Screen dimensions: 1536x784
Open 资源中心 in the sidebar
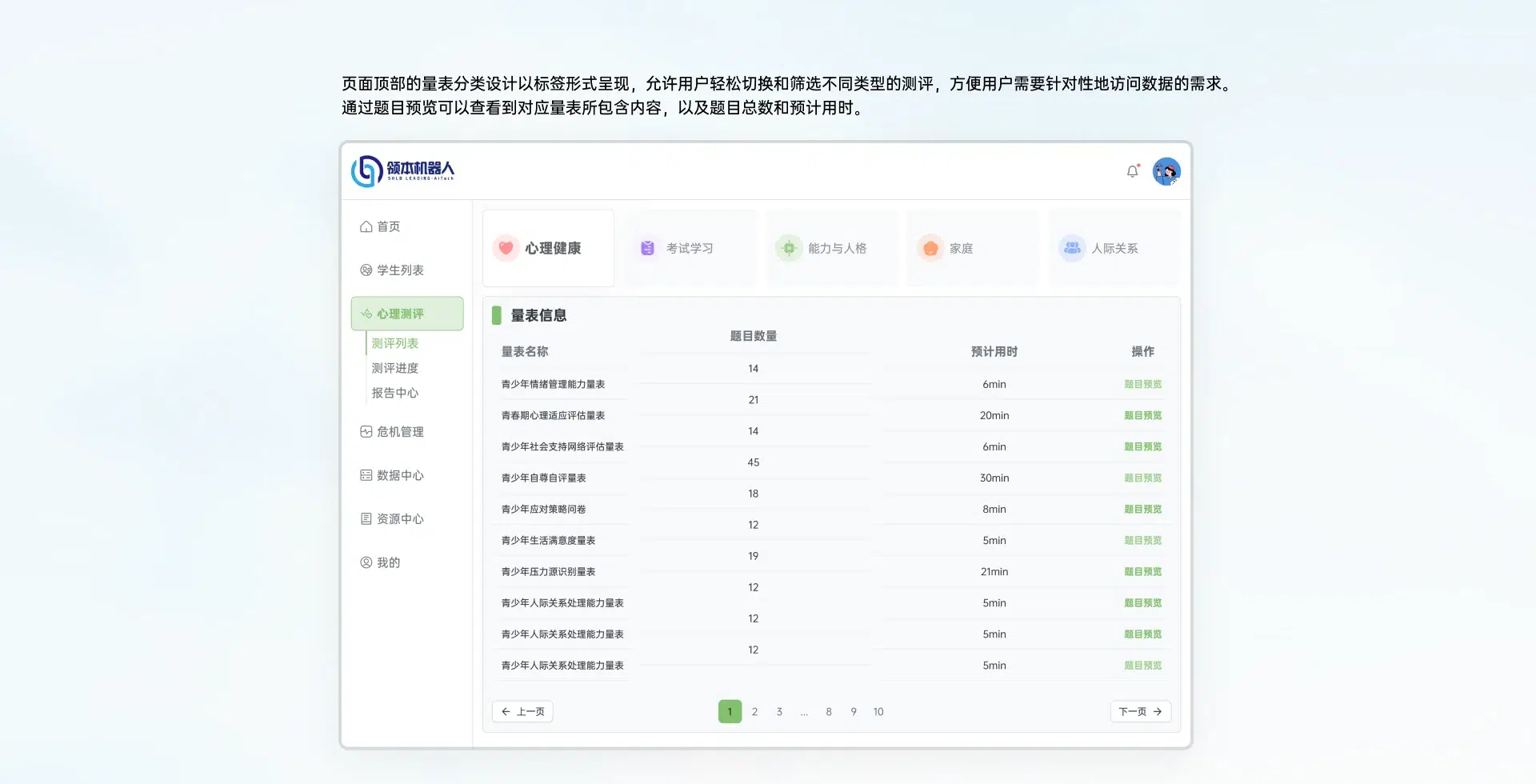pyautogui.click(x=392, y=519)
